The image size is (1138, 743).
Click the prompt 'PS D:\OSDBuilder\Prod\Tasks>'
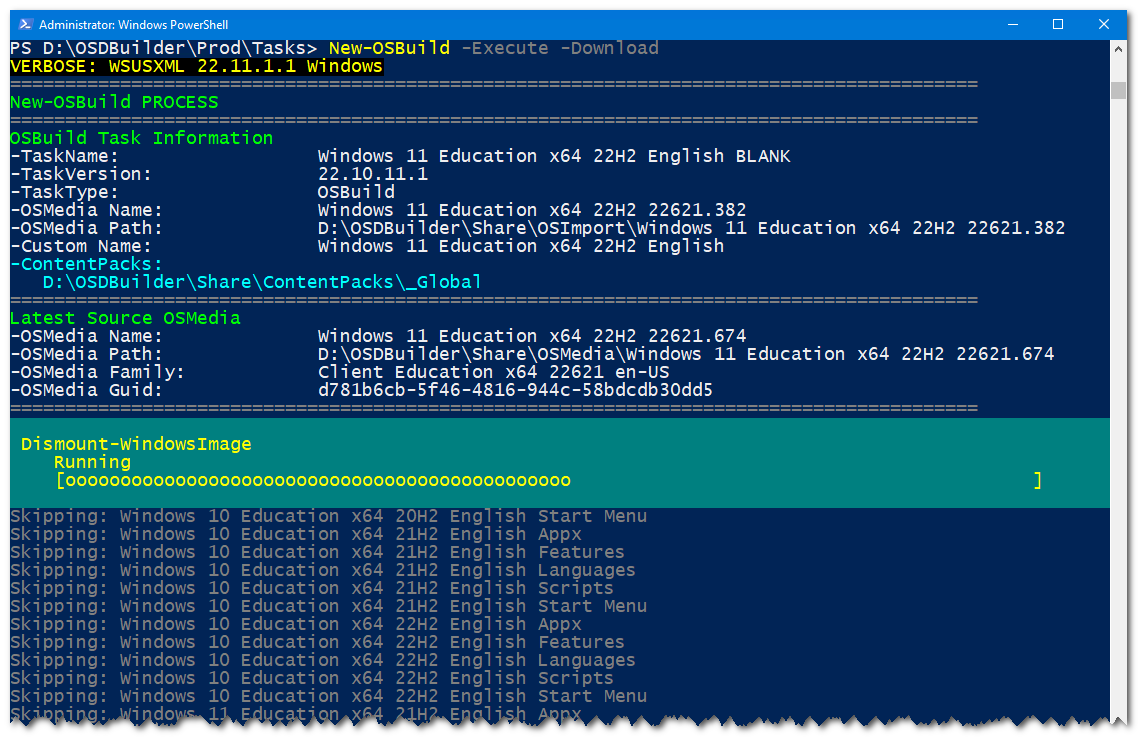point(164,48)
